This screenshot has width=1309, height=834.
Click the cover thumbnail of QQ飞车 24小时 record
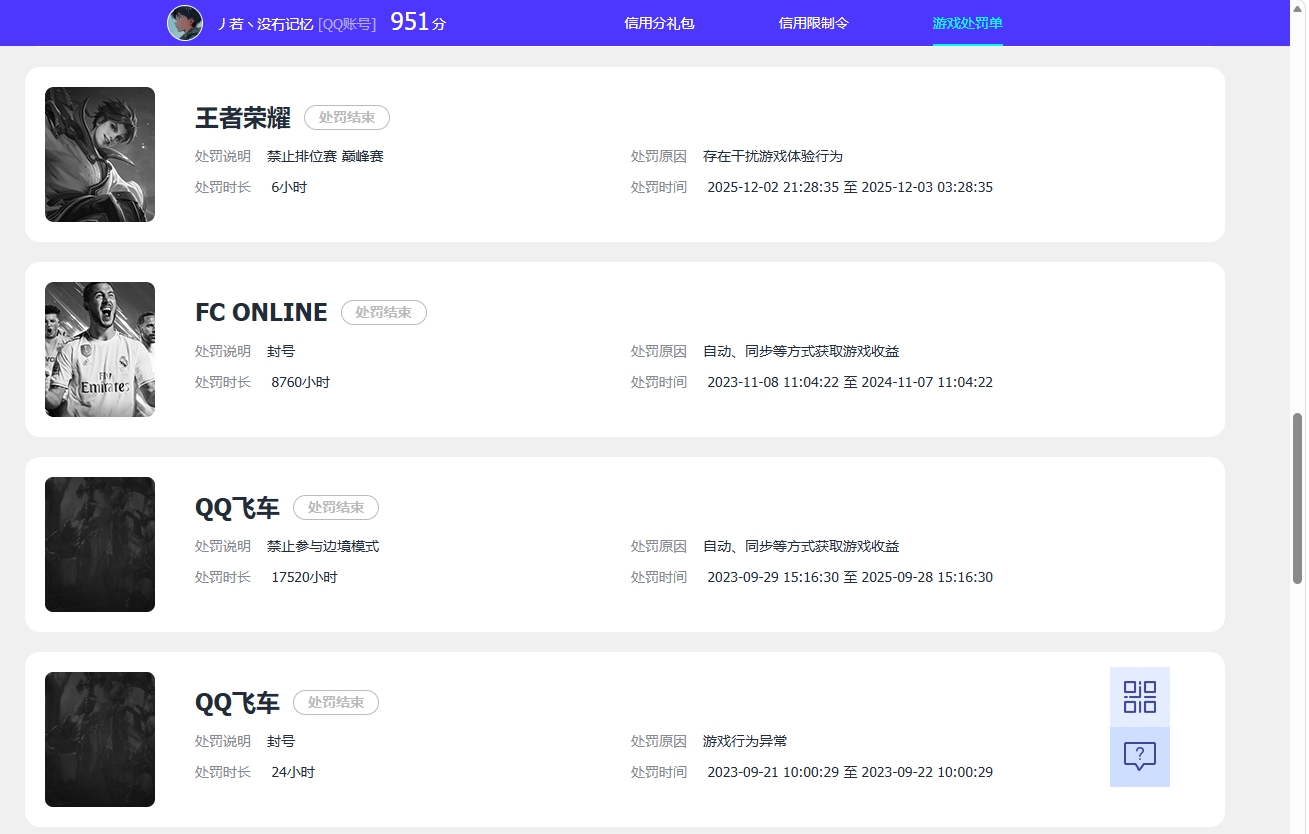pyautogui.click(x=100, y=739)
